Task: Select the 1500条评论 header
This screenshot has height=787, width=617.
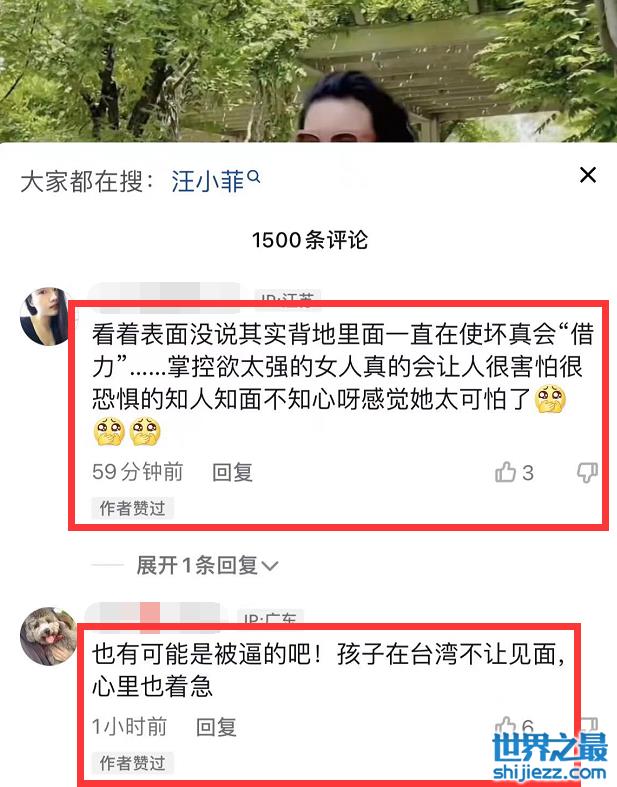Action: coord(310,240)
